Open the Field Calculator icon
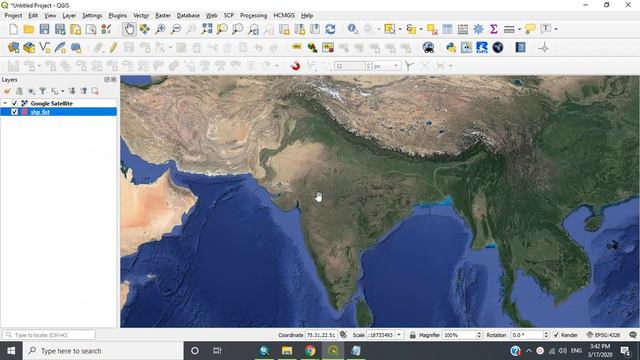Viewport: 640px width, 360px height. coord(462,29)
